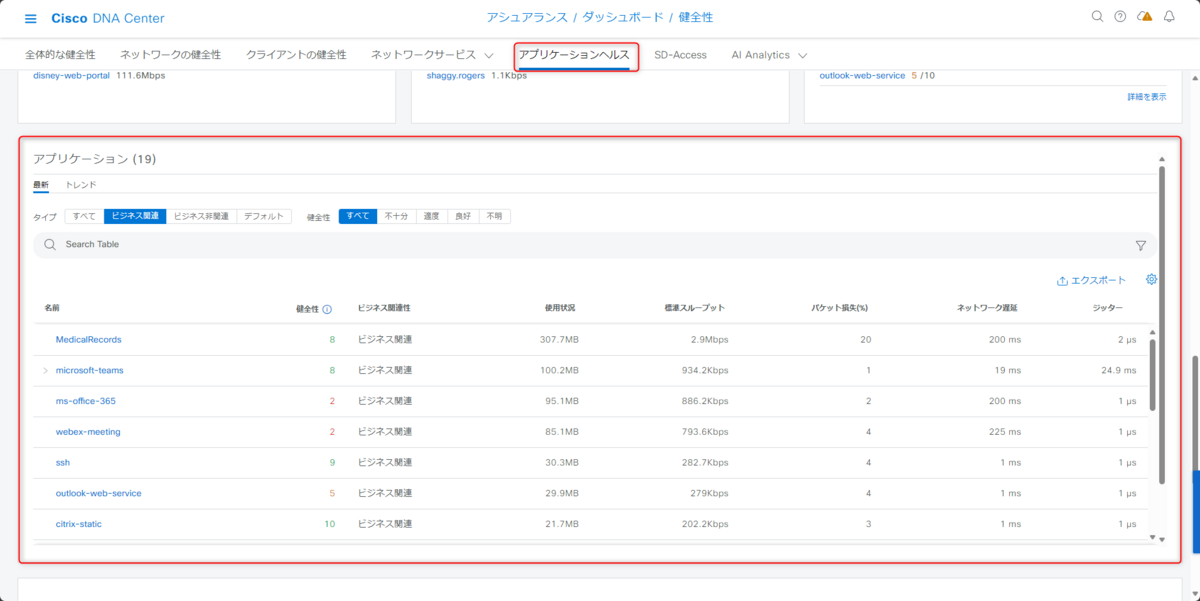Click the エクスポート button
The width and height of the screenshot is (1200, 601).
point(1091,281)
